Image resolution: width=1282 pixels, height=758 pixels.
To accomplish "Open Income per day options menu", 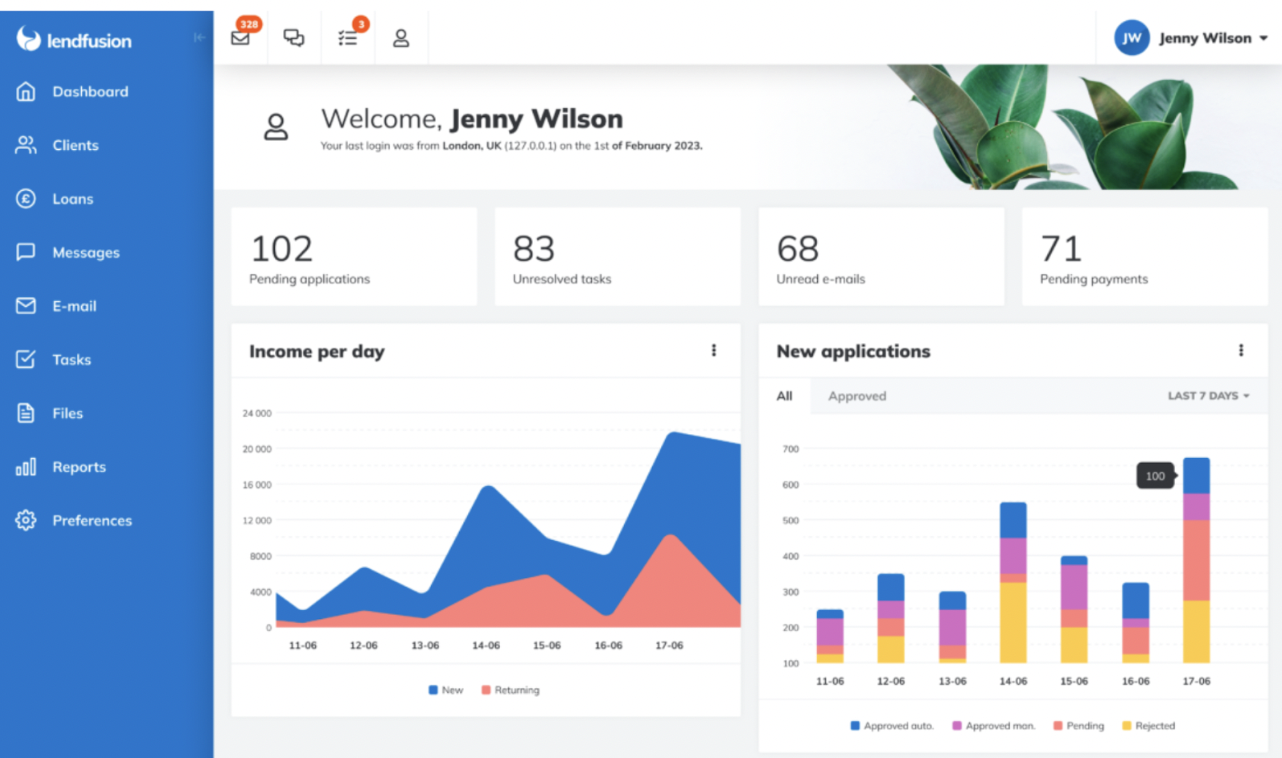I will coord(714,351).
